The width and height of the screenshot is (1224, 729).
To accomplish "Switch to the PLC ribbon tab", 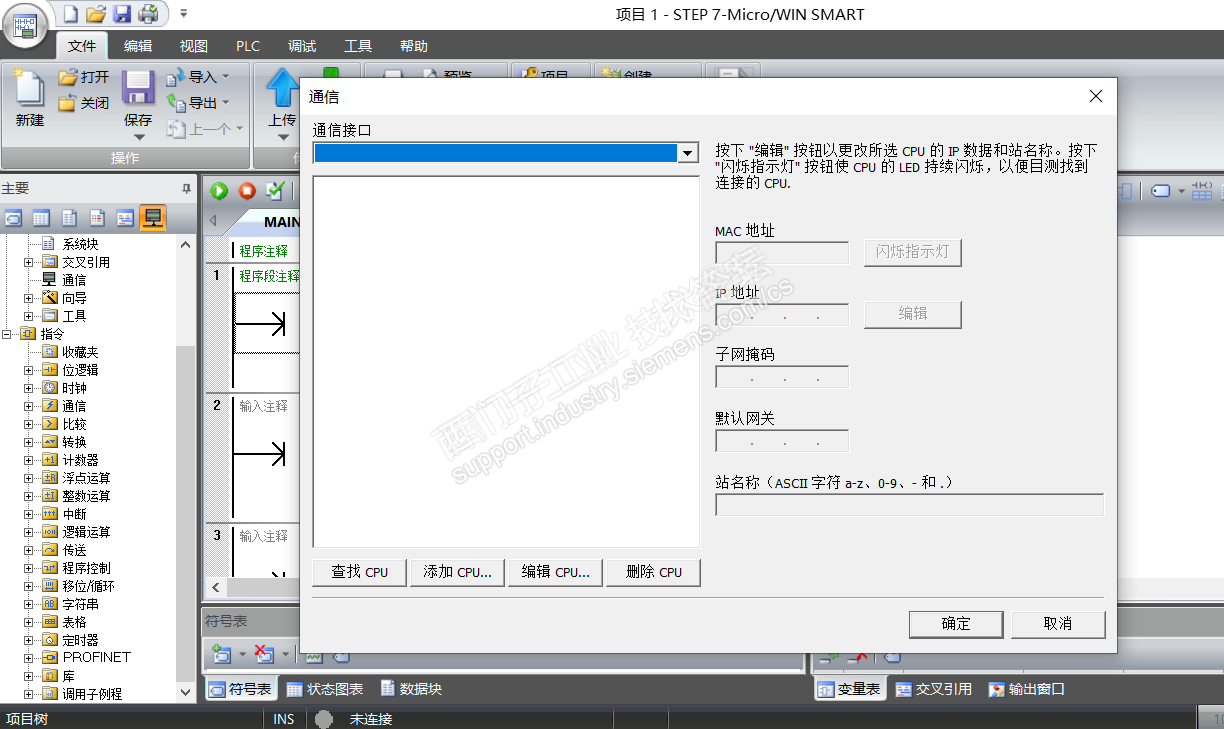I will point(248,46).
